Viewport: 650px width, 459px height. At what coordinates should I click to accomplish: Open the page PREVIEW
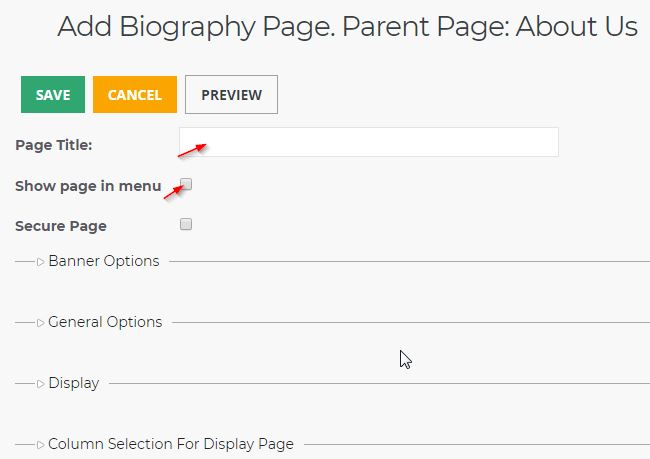[x=231, y=95]
